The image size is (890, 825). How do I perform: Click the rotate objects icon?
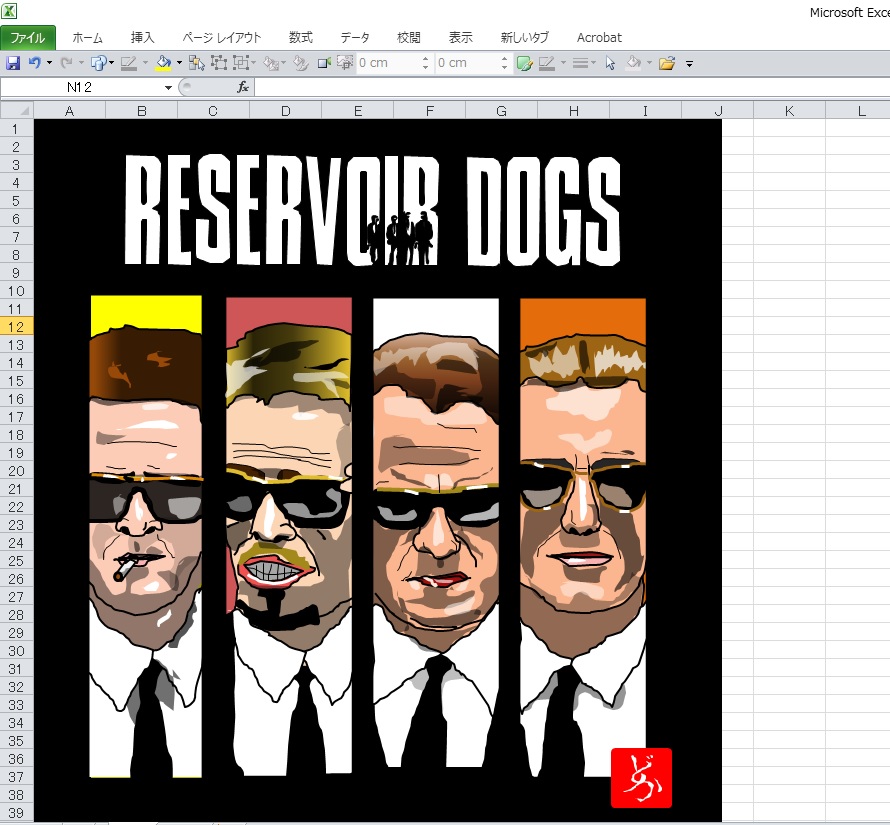click(x=271, y=63)
